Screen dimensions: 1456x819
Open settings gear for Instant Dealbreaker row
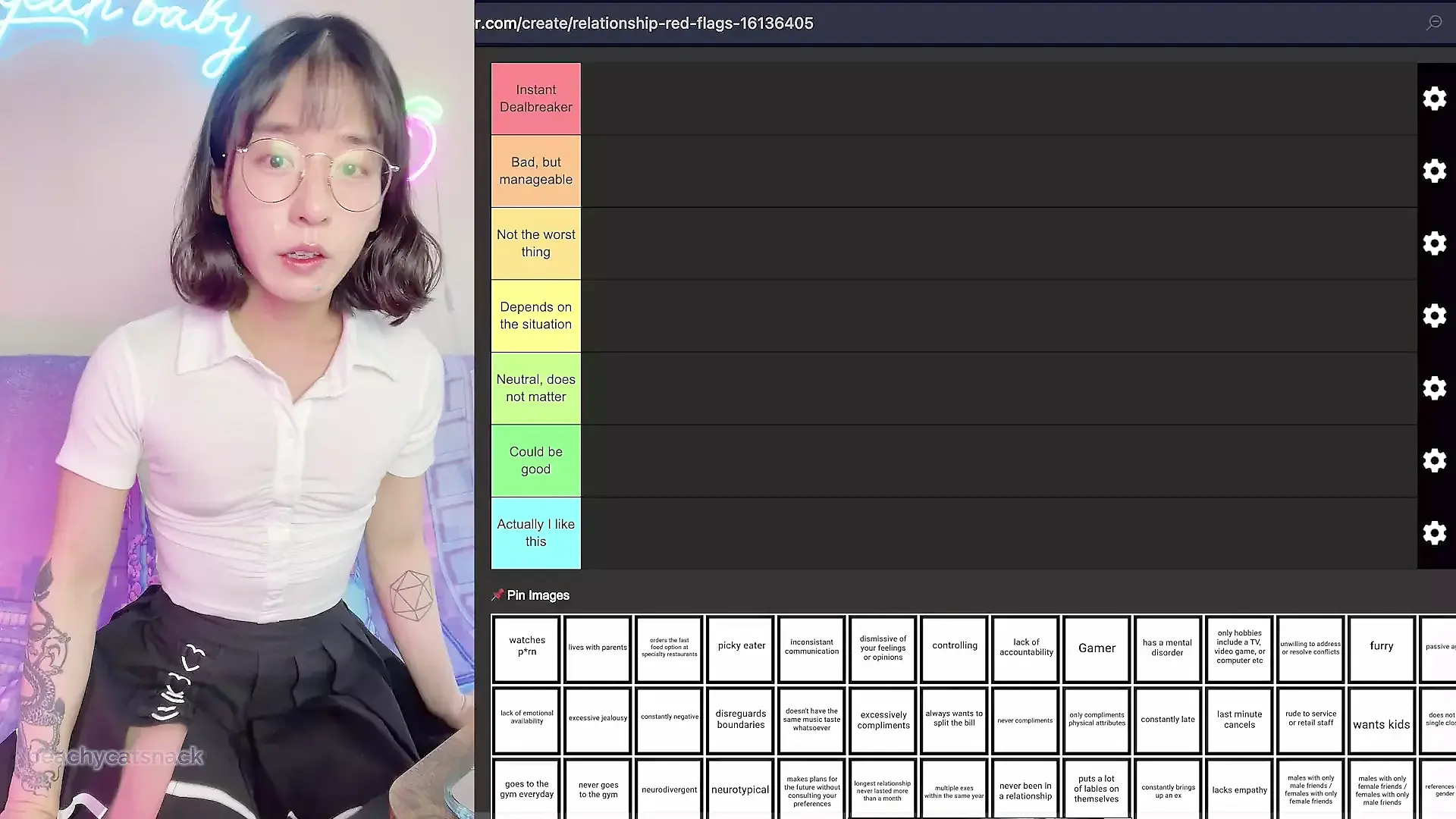pyautogui.click(x=1434, y=99)
